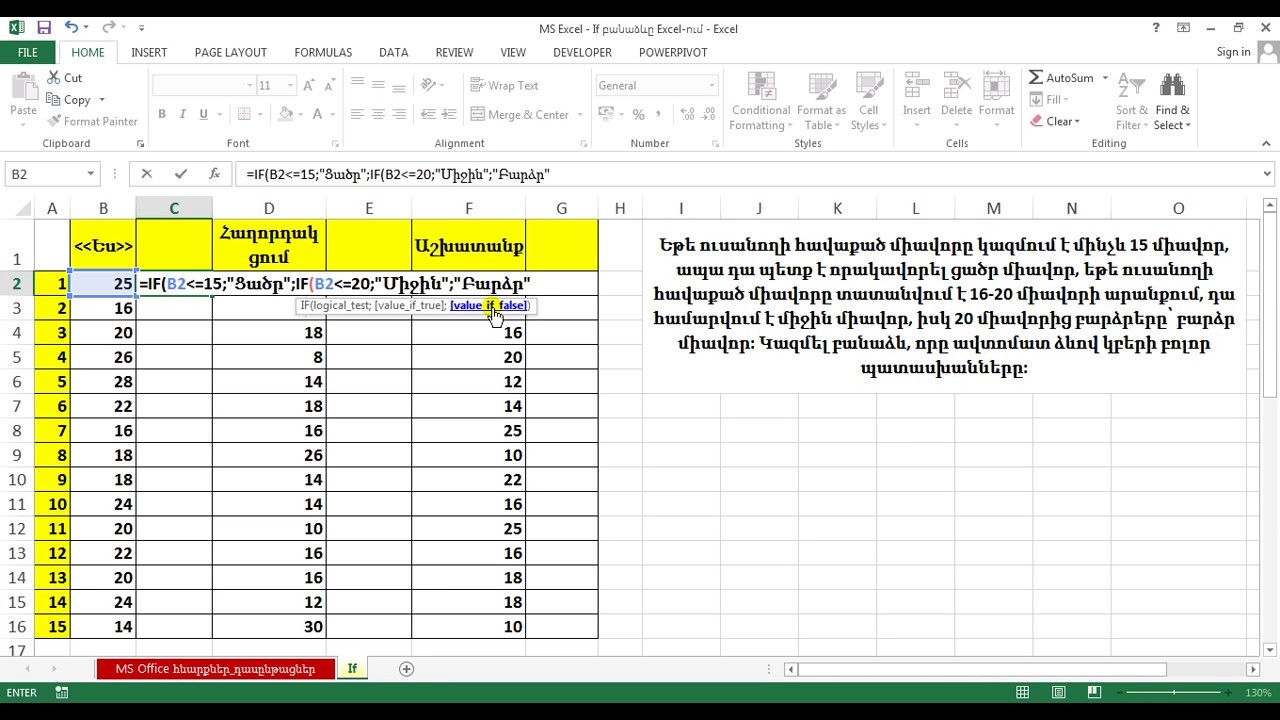Switch to the DATA tab

point(393,52)
